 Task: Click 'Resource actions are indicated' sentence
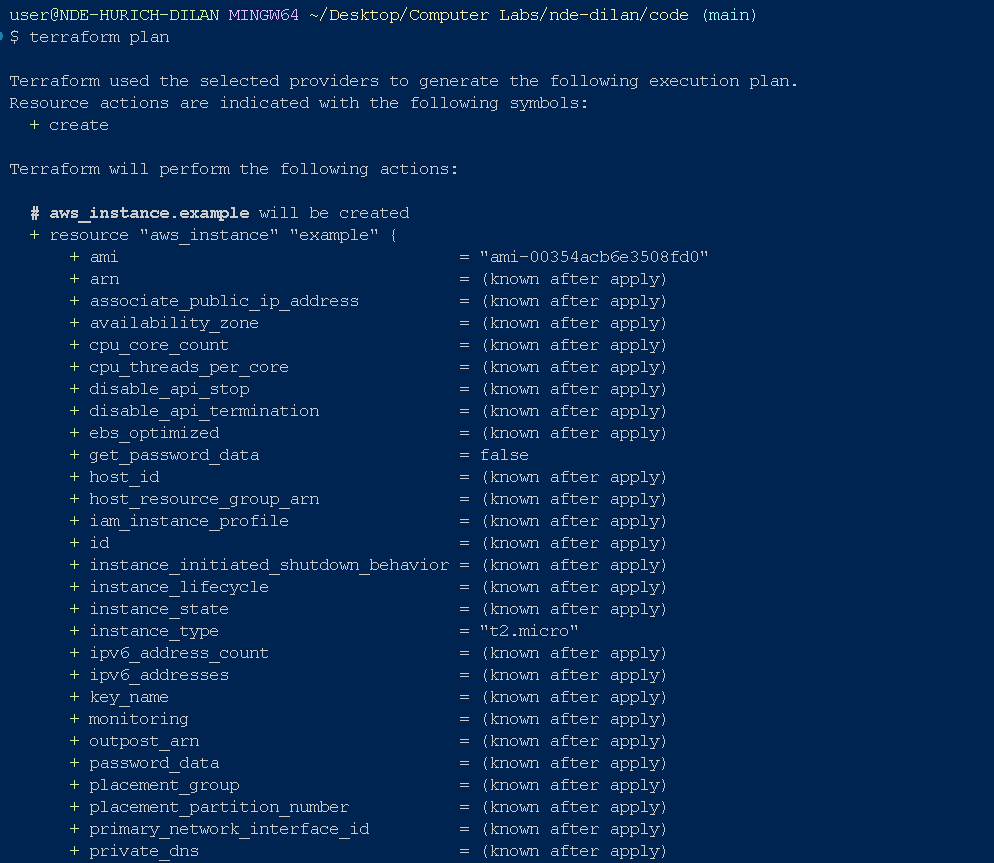299,103
